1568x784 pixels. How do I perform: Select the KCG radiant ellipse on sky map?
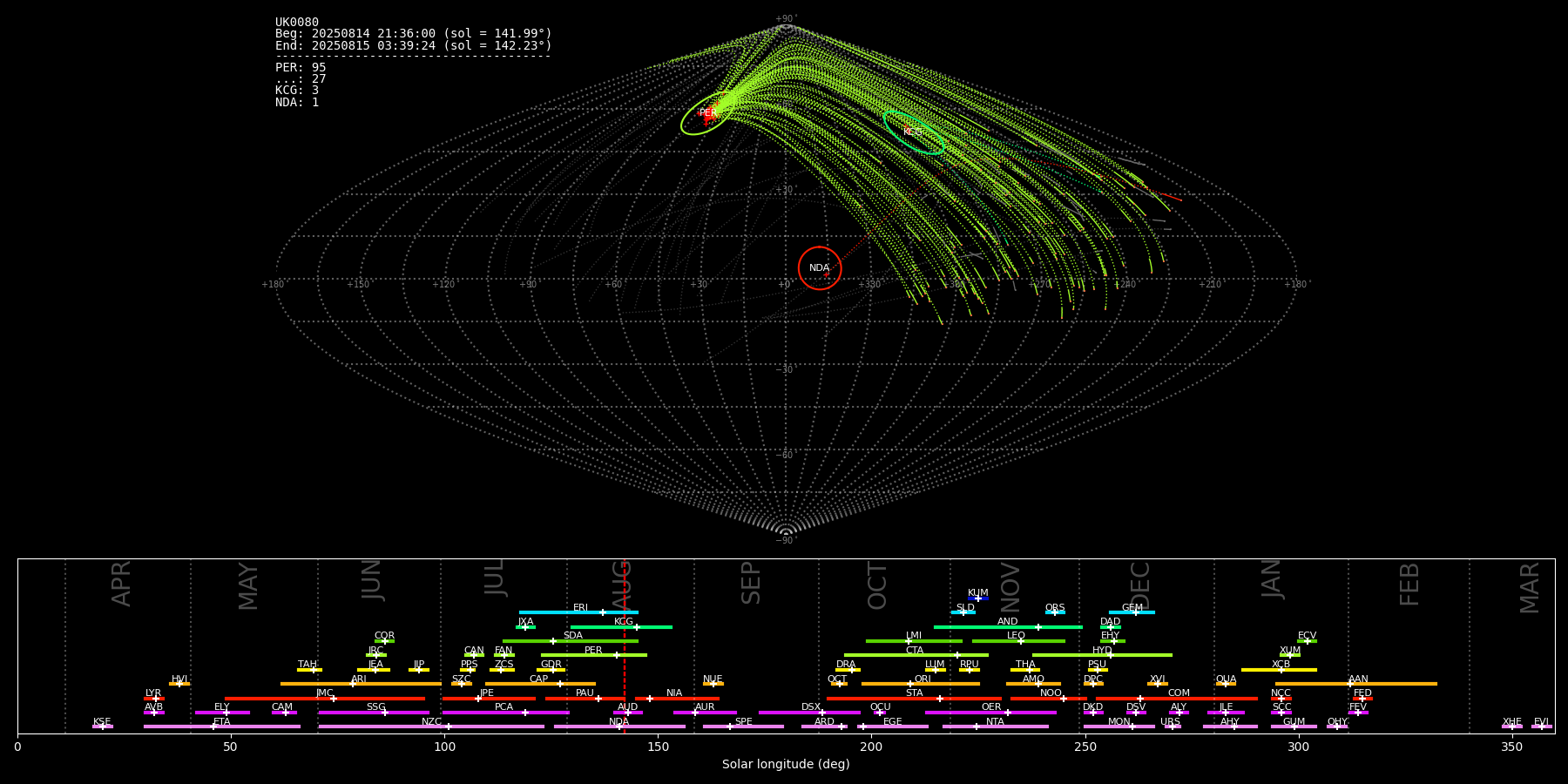(914, 132)
